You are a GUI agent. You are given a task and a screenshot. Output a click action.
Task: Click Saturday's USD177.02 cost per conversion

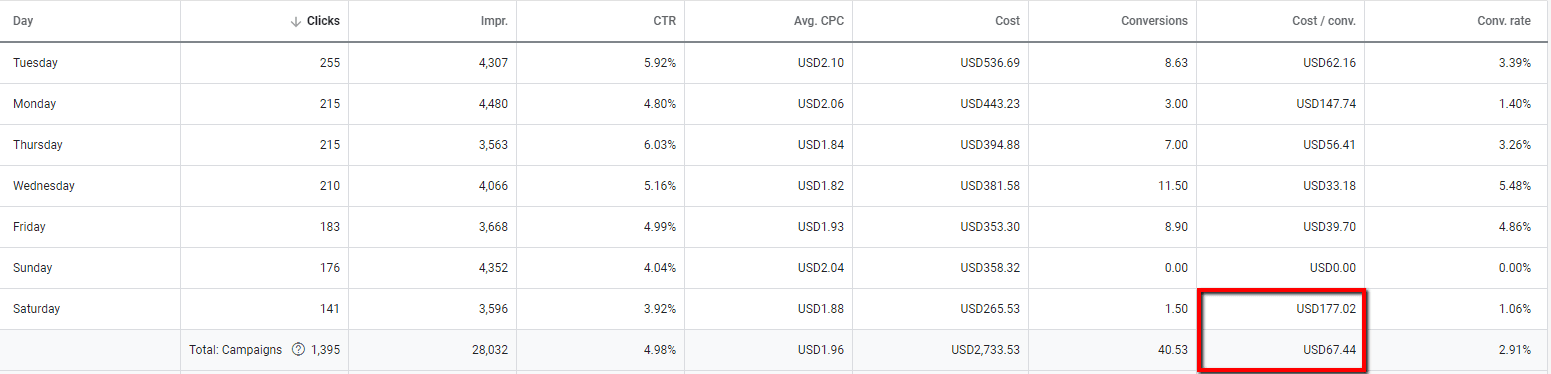[x=1329, y=309]
